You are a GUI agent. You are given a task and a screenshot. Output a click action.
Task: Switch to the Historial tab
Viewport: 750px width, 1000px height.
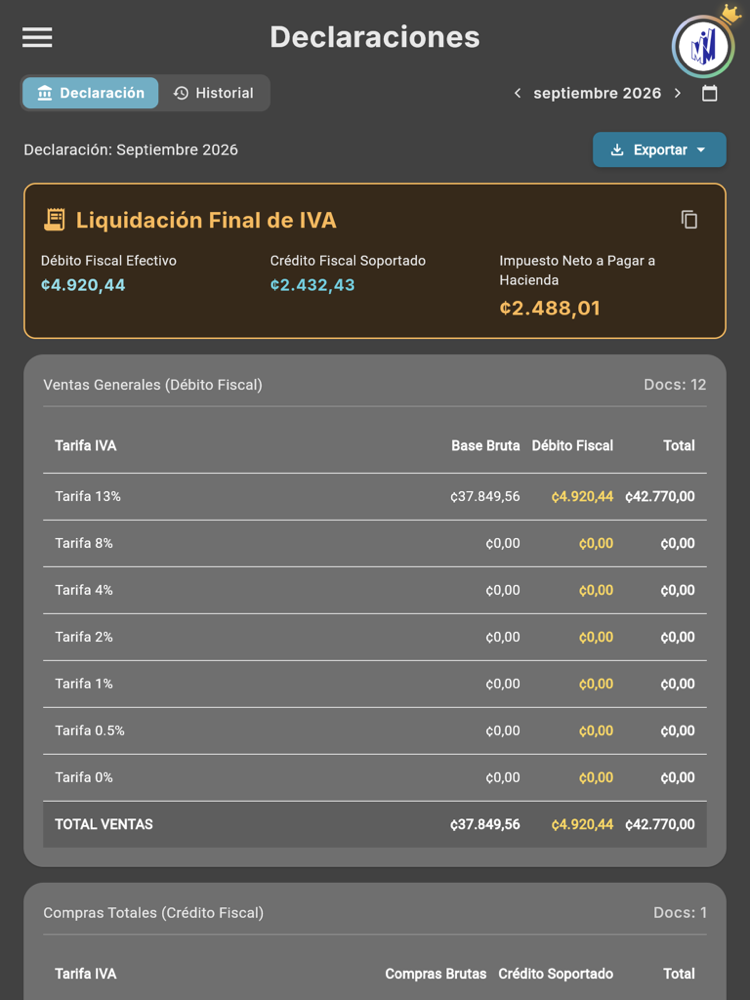[x=214, y=93]
